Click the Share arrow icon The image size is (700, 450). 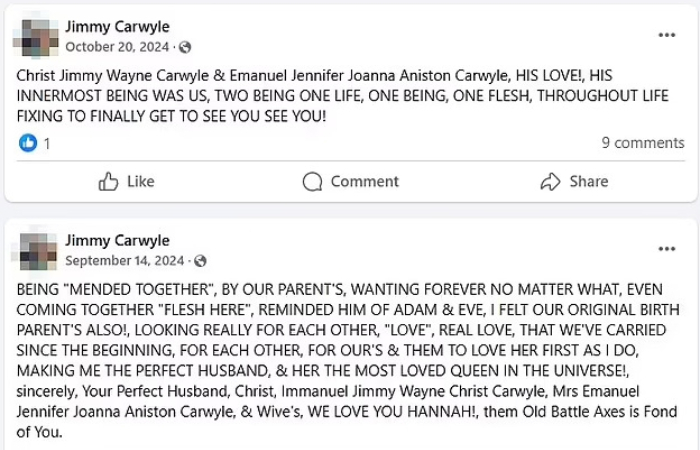549,181
